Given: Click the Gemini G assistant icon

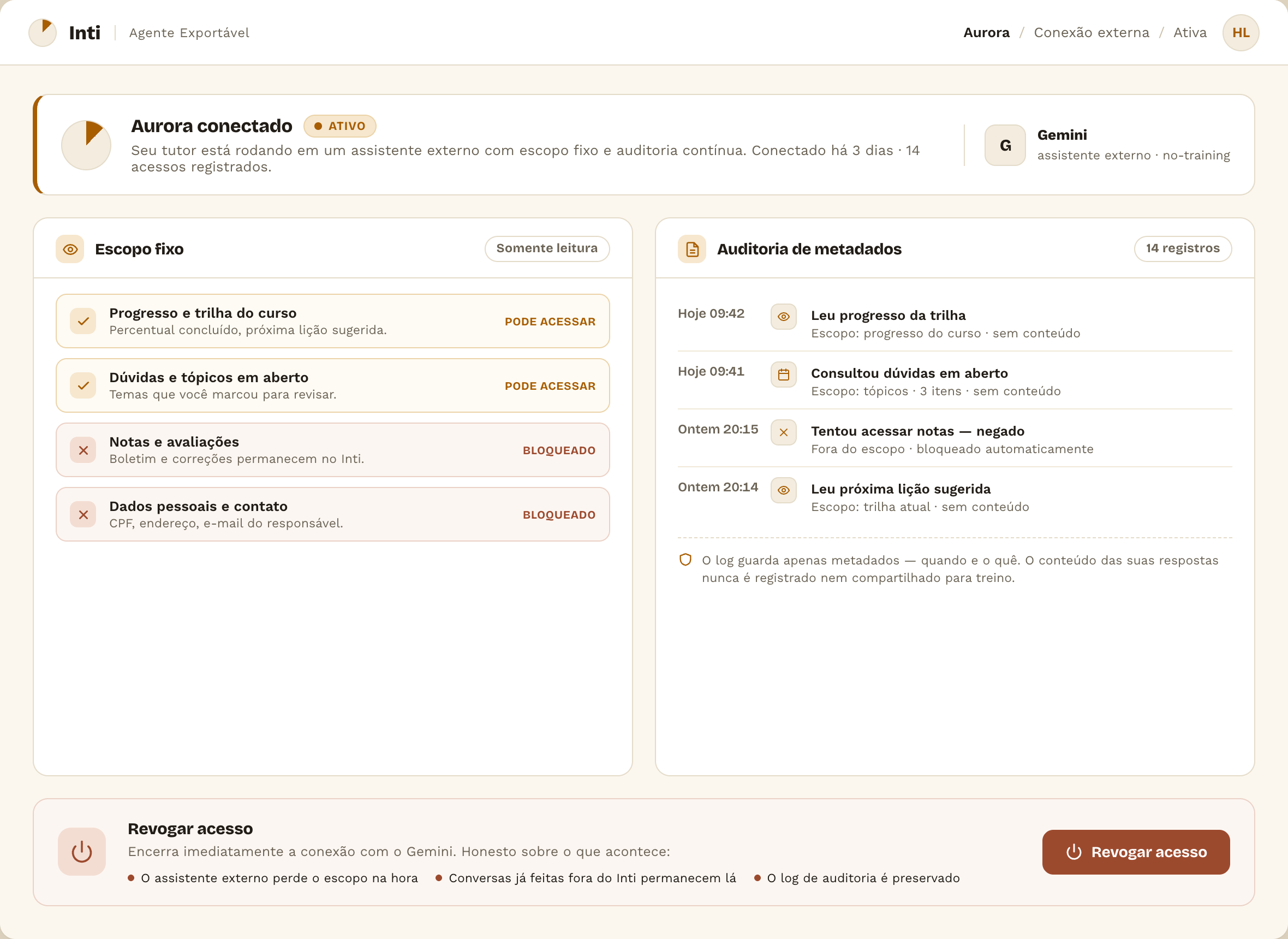Looking at the screenshot, I should coord(1005,145).
